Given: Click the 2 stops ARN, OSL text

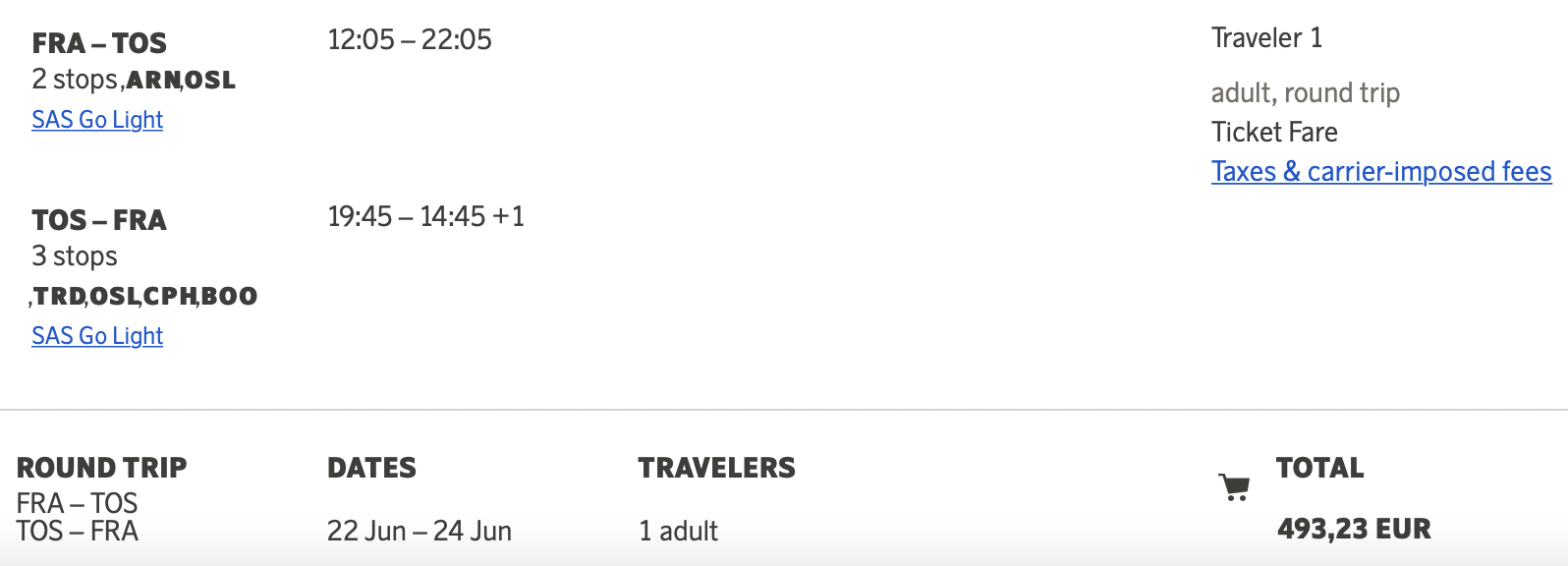Looking at the screenshot, I should pos(134,80).
